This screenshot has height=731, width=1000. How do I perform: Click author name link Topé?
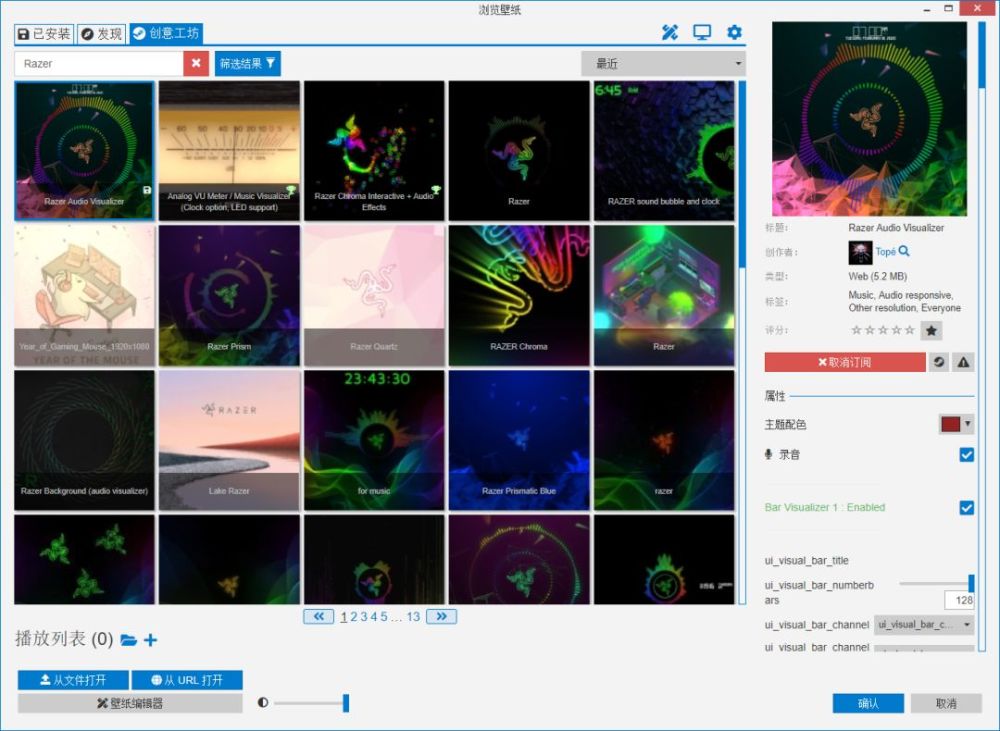885,252
